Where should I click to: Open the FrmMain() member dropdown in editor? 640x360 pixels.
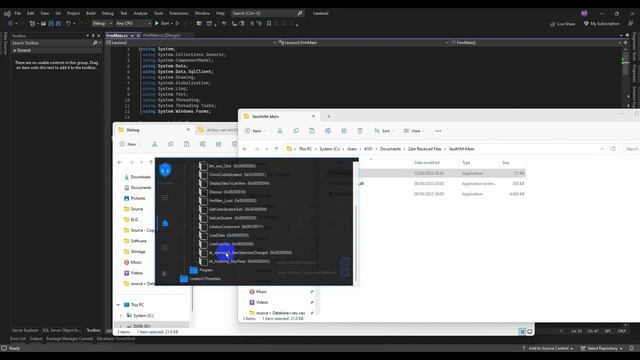pos(536,42)
